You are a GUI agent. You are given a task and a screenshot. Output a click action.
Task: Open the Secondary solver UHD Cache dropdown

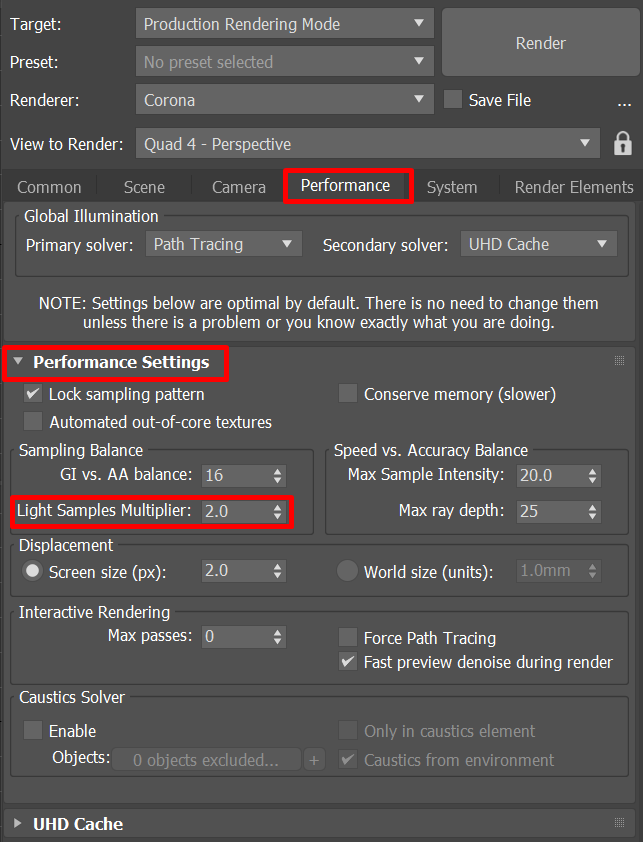coord(539,244)
